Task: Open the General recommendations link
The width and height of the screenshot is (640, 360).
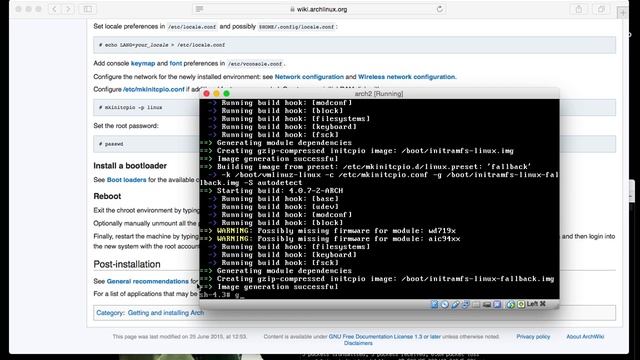Action: pos(147,281)
